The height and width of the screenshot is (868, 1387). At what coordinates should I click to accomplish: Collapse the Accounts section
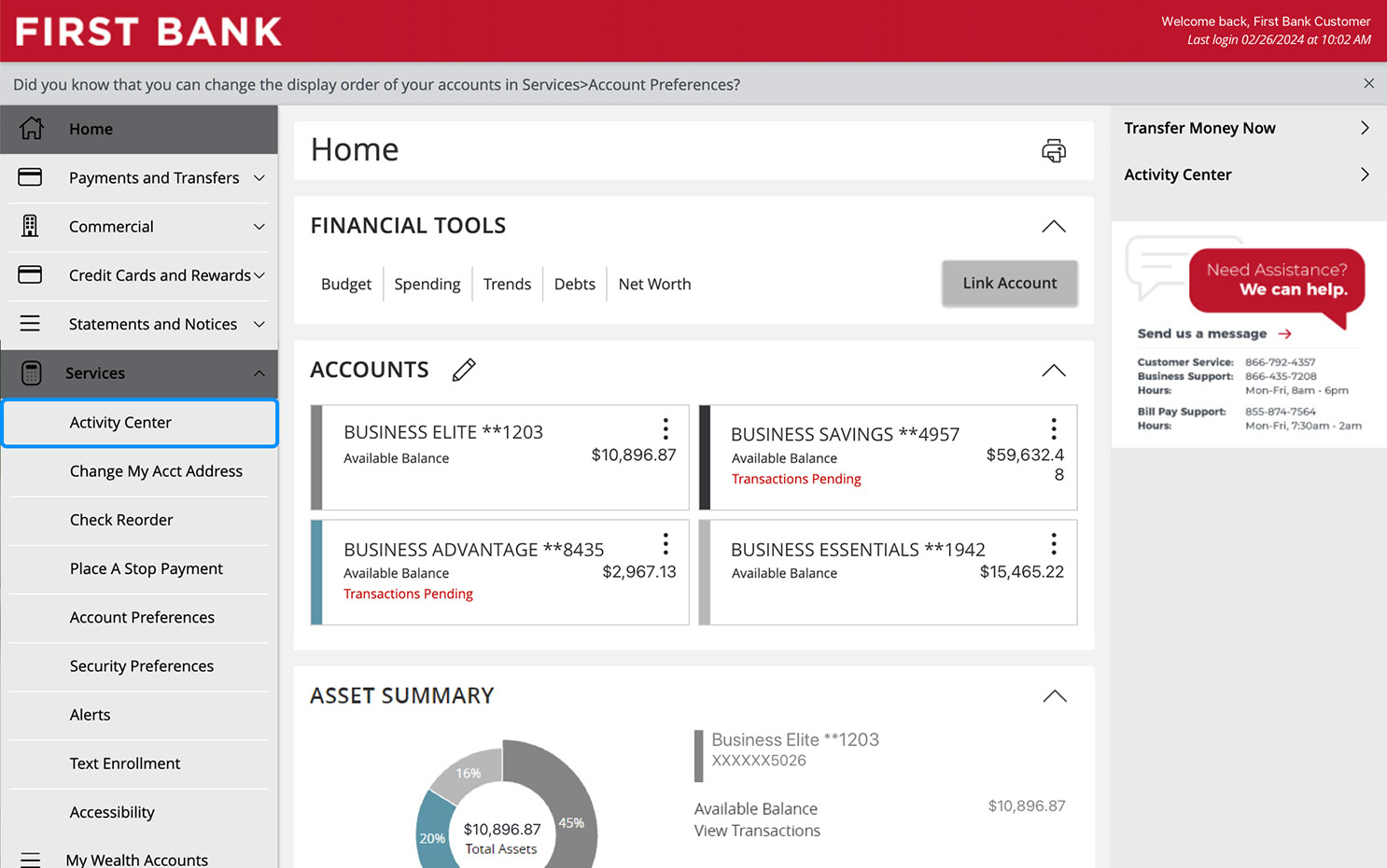click(1054, 371)
